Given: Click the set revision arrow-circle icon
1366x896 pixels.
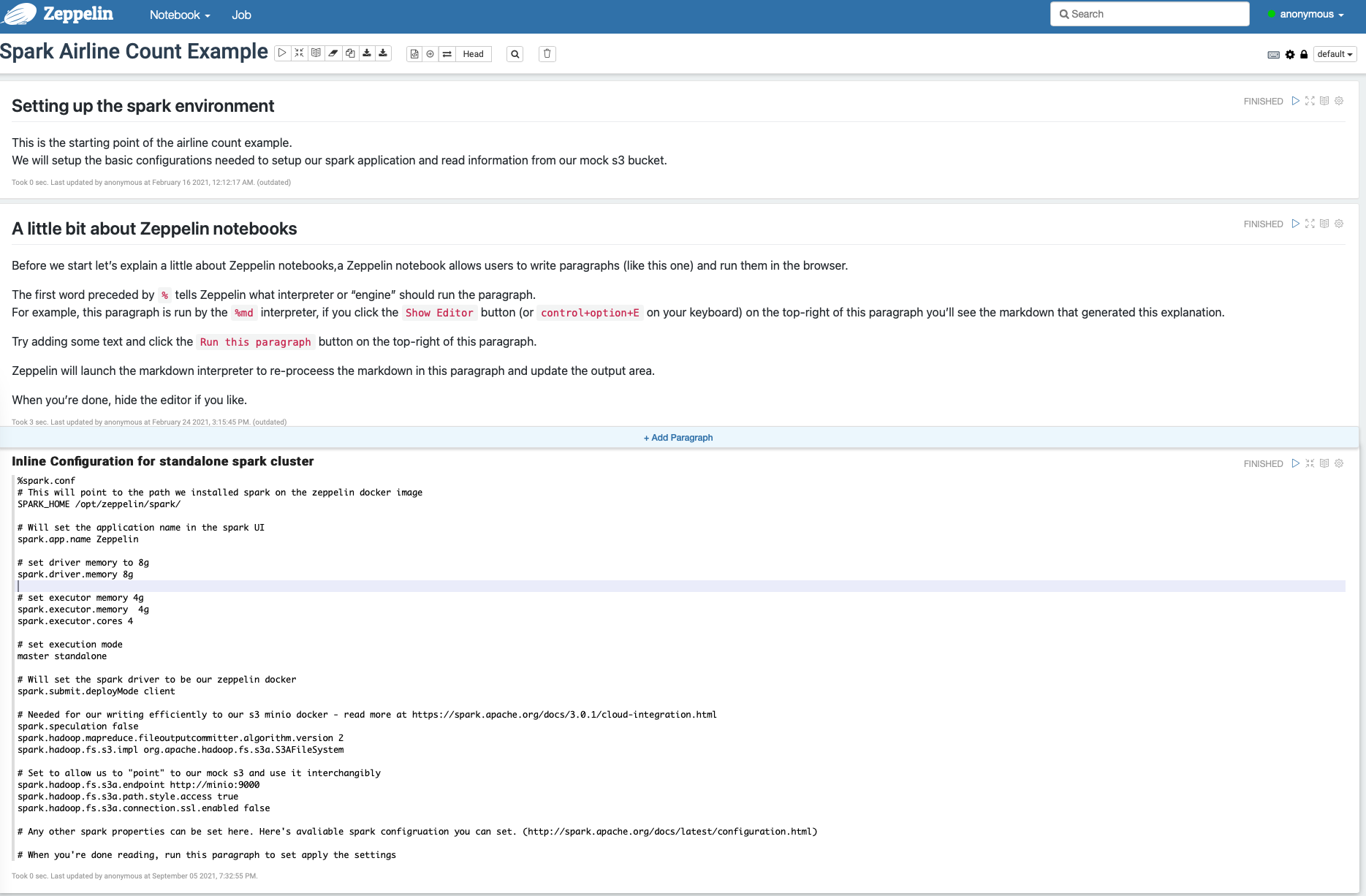Looking at the screenshot, I should click(x=430, y=54).
